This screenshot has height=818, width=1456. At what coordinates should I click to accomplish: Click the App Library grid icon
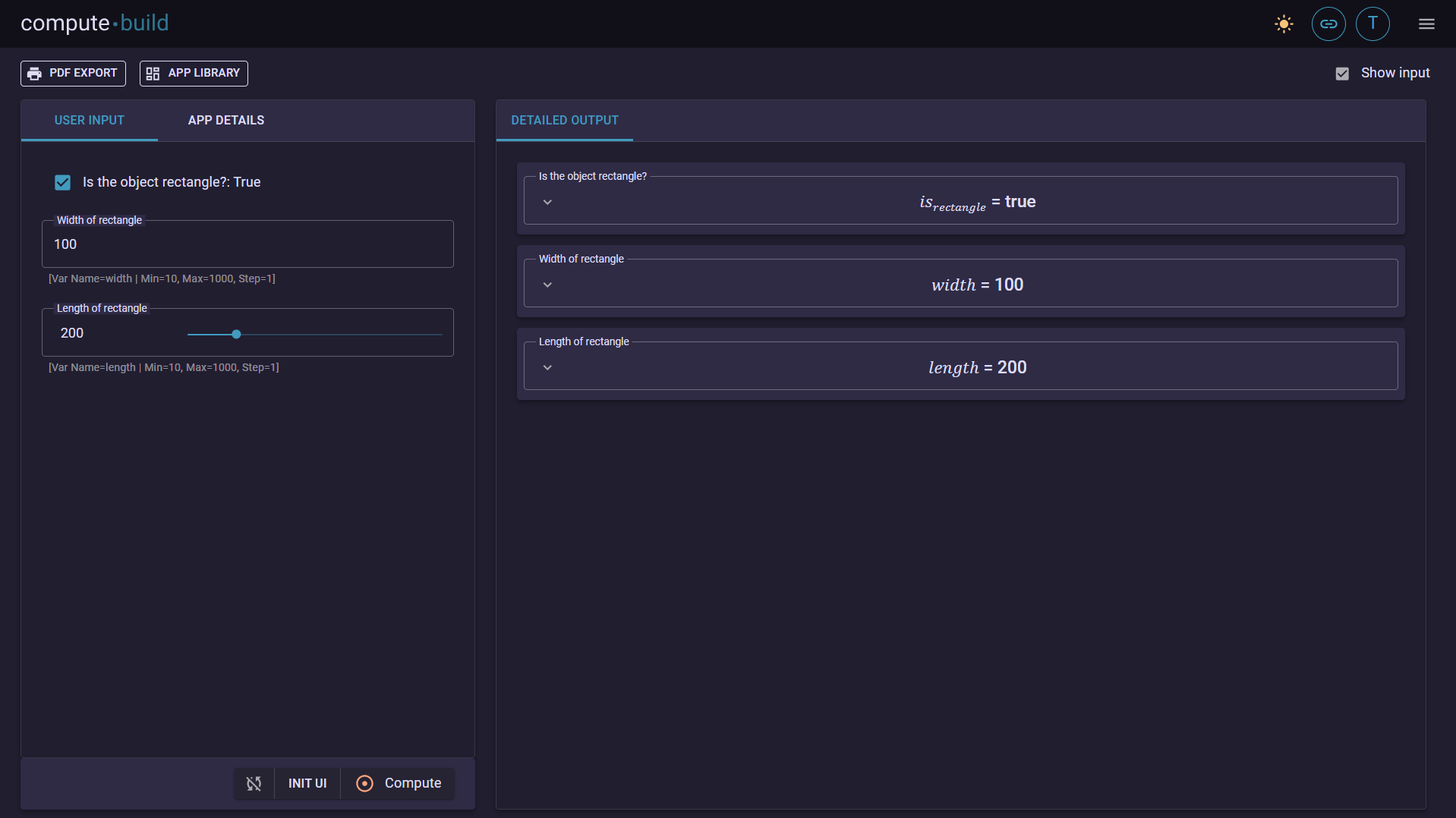(153, 74)
